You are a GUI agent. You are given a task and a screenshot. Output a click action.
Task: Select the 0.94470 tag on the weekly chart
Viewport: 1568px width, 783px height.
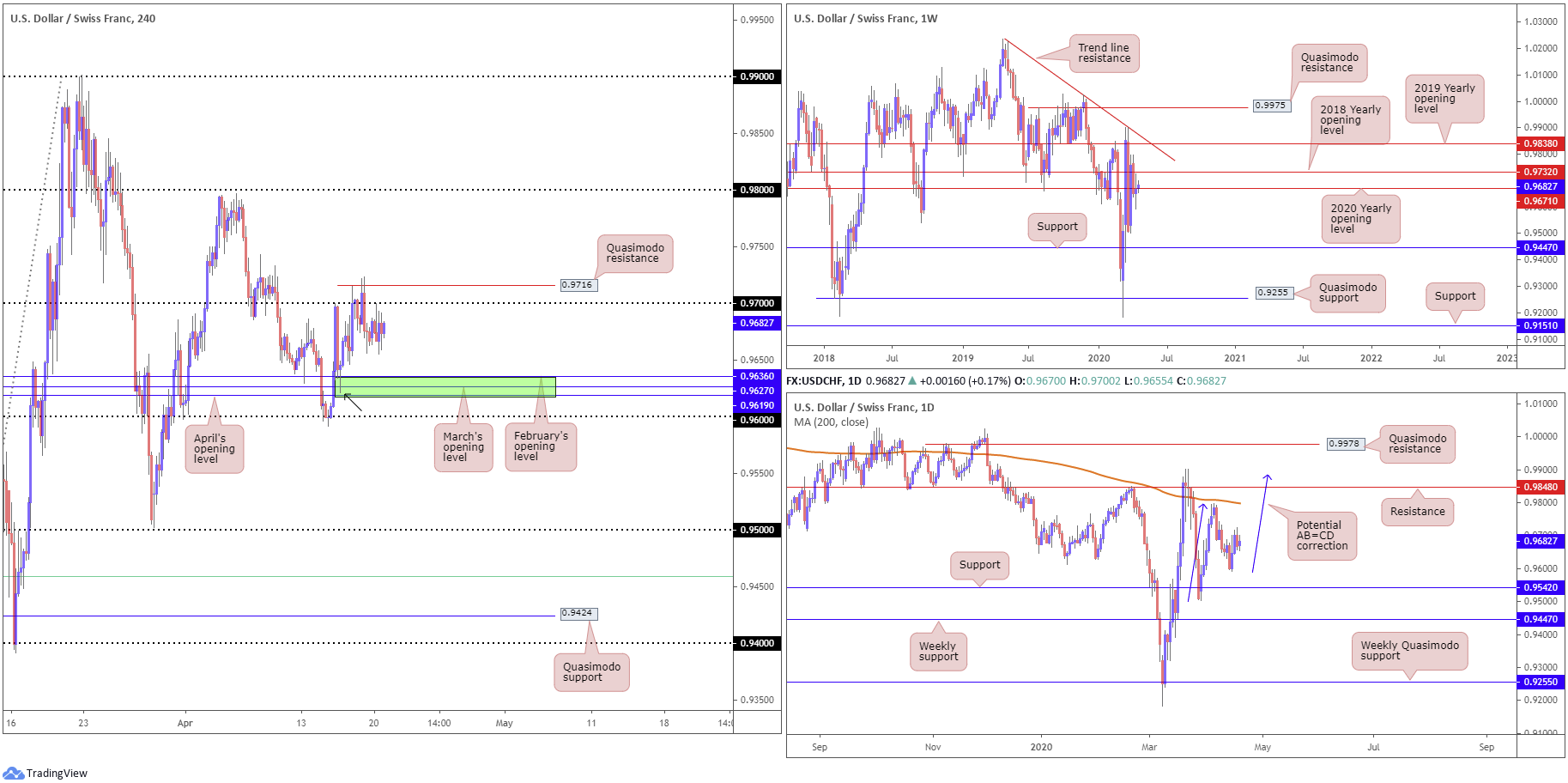(x=1541, y=247)
